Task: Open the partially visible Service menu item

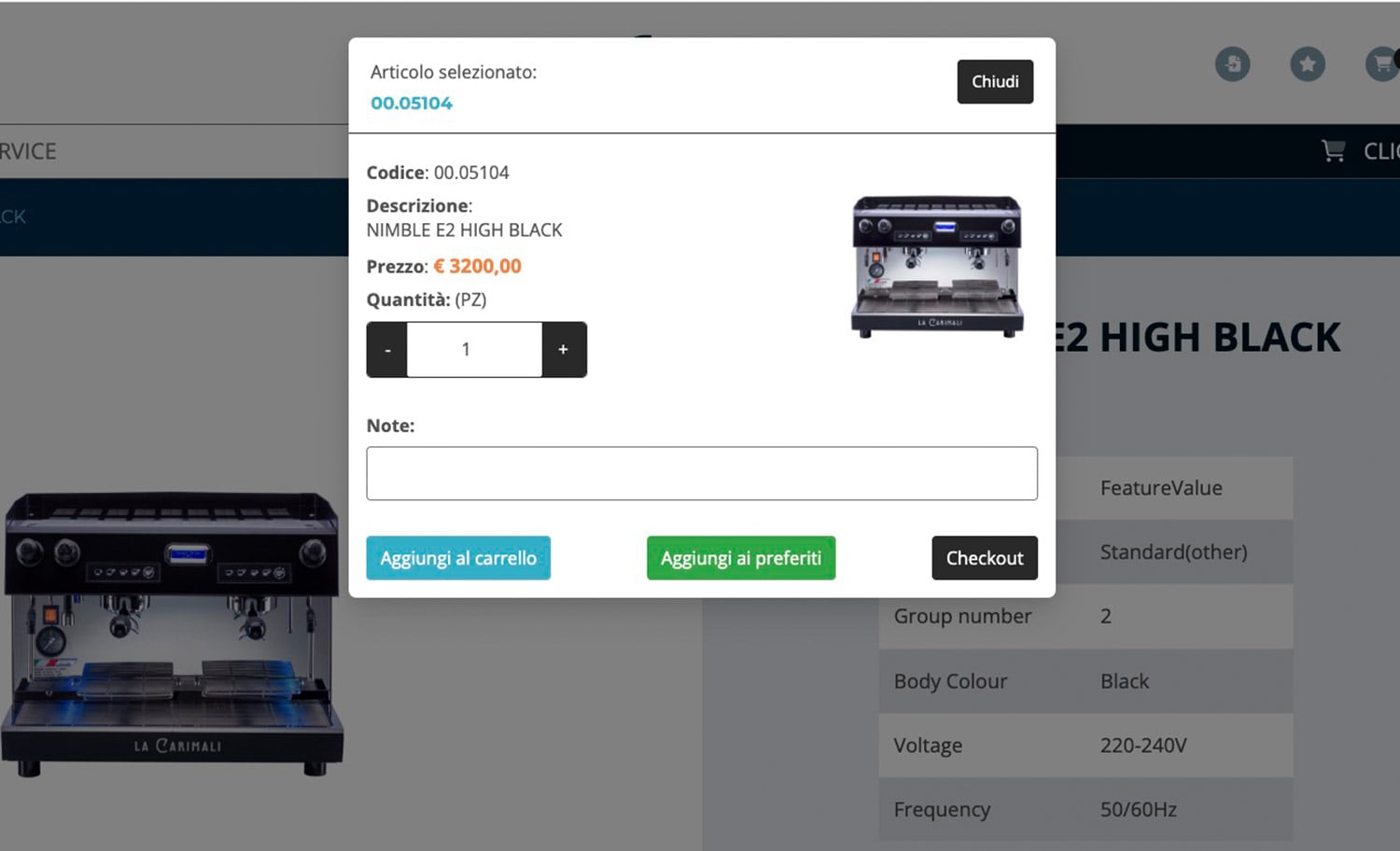Action: tap(28, 151)
